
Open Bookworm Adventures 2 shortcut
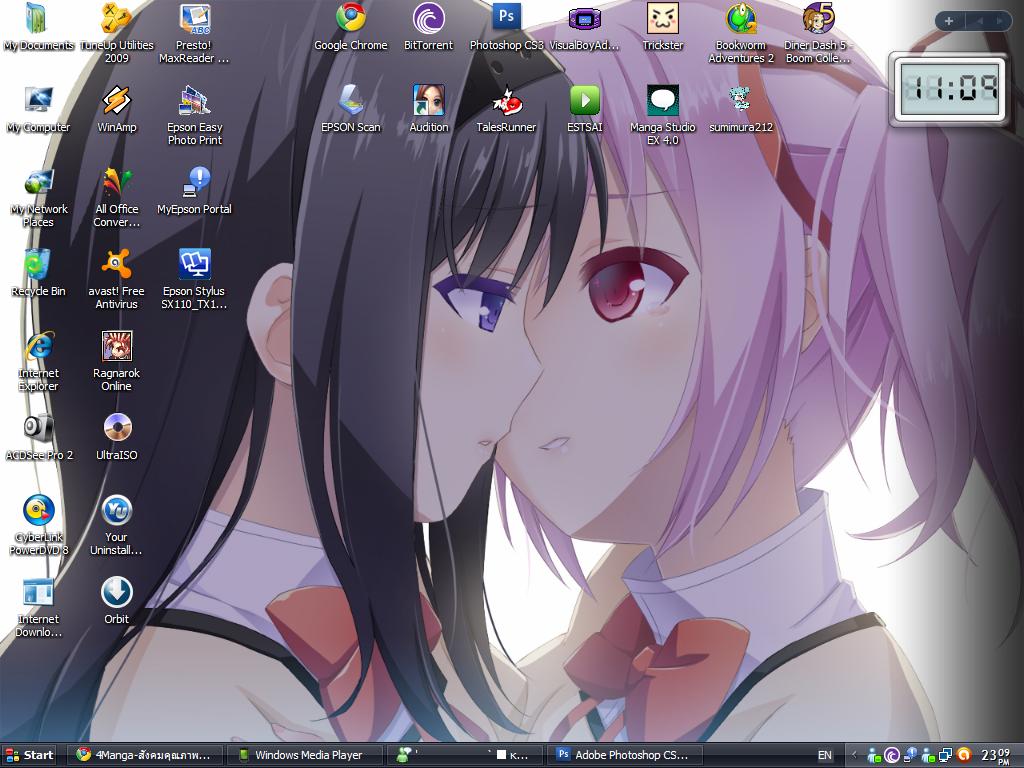point(741,33)
